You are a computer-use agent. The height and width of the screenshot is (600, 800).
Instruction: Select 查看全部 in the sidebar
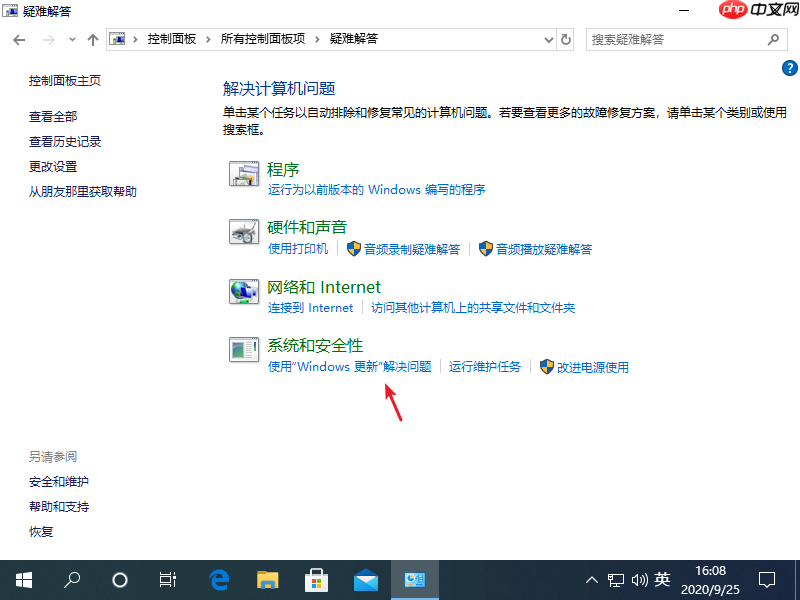tap(53, 116)
